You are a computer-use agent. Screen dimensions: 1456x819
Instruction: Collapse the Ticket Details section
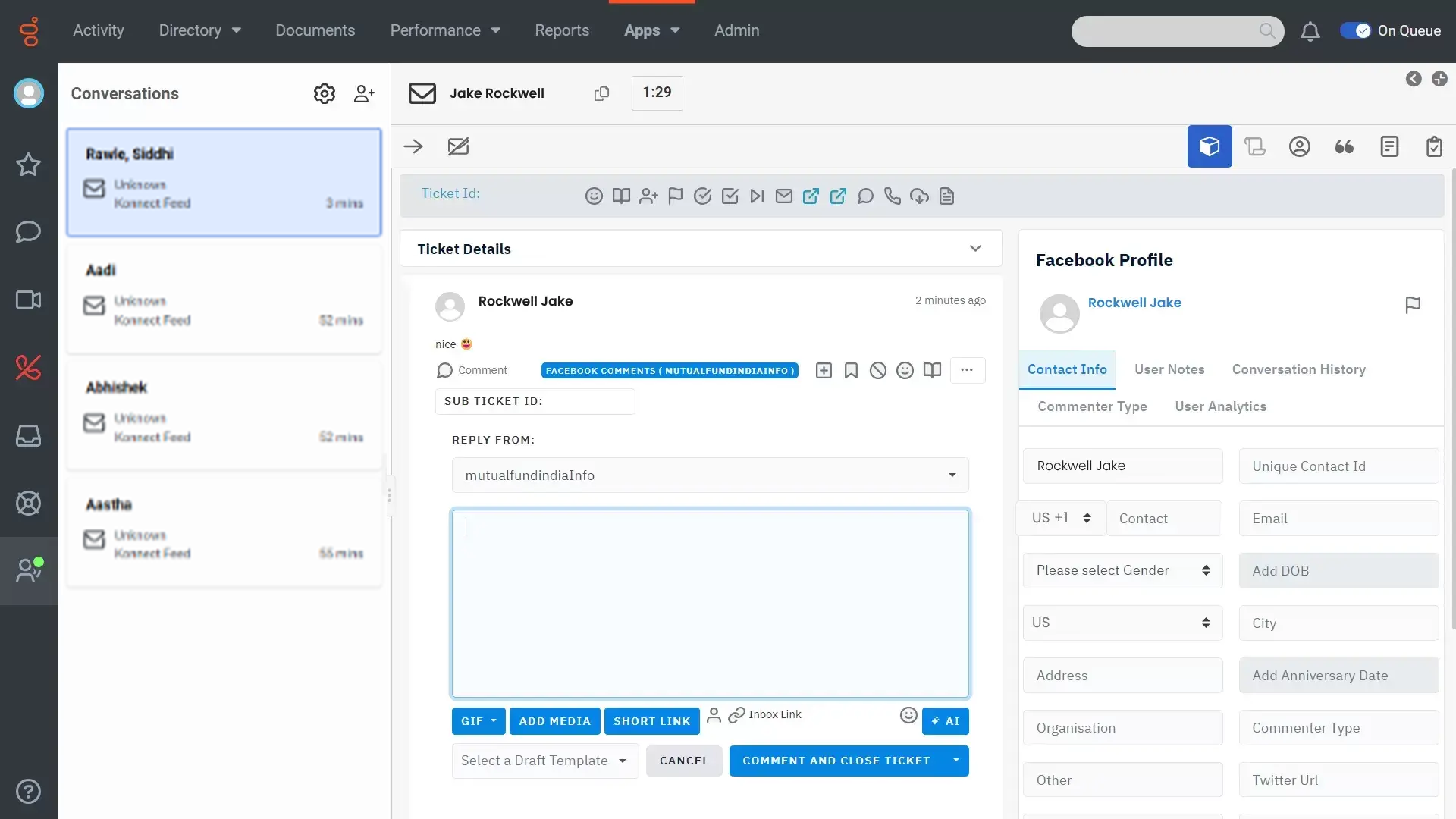(976, 248)
